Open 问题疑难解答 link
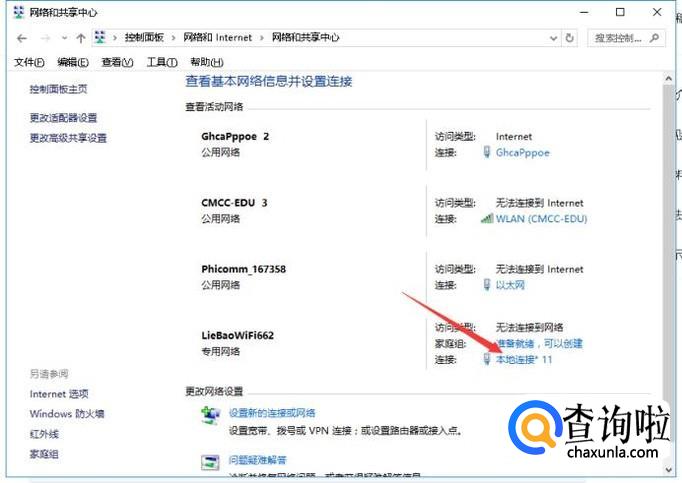 [x=257, y=460]
